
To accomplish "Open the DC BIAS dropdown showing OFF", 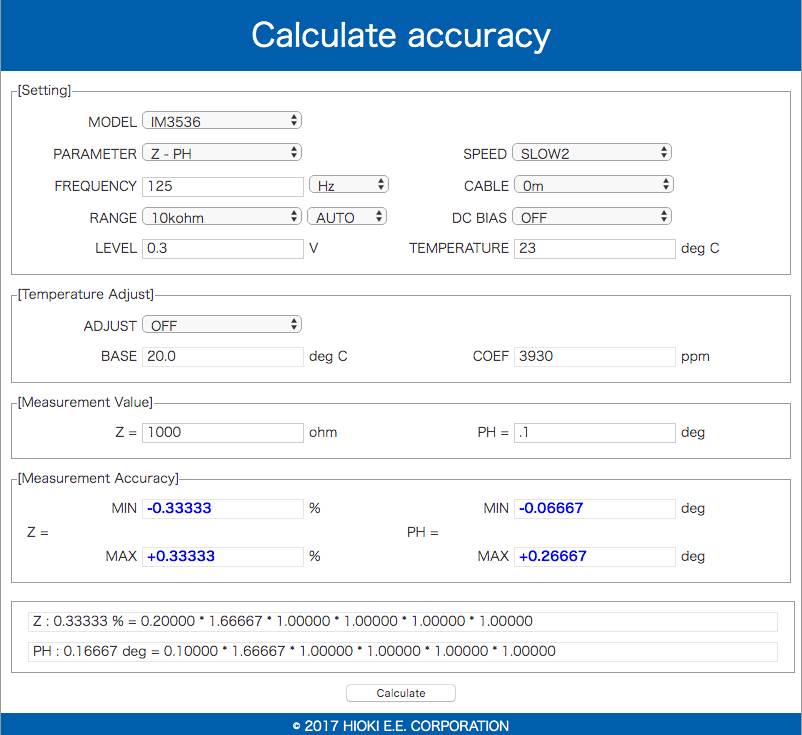I will pos(592,217).
